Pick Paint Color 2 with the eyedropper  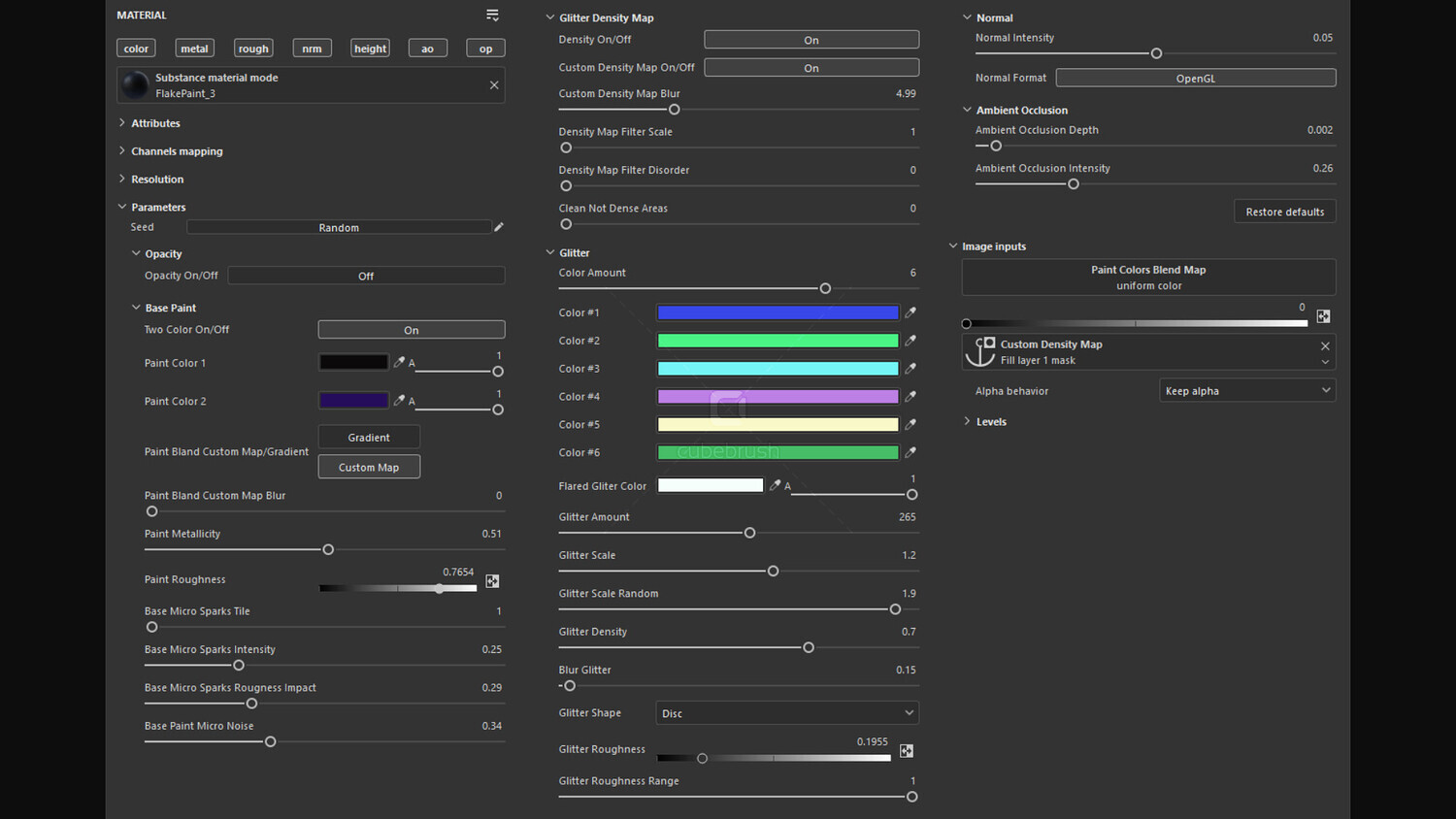pos(399,400)
